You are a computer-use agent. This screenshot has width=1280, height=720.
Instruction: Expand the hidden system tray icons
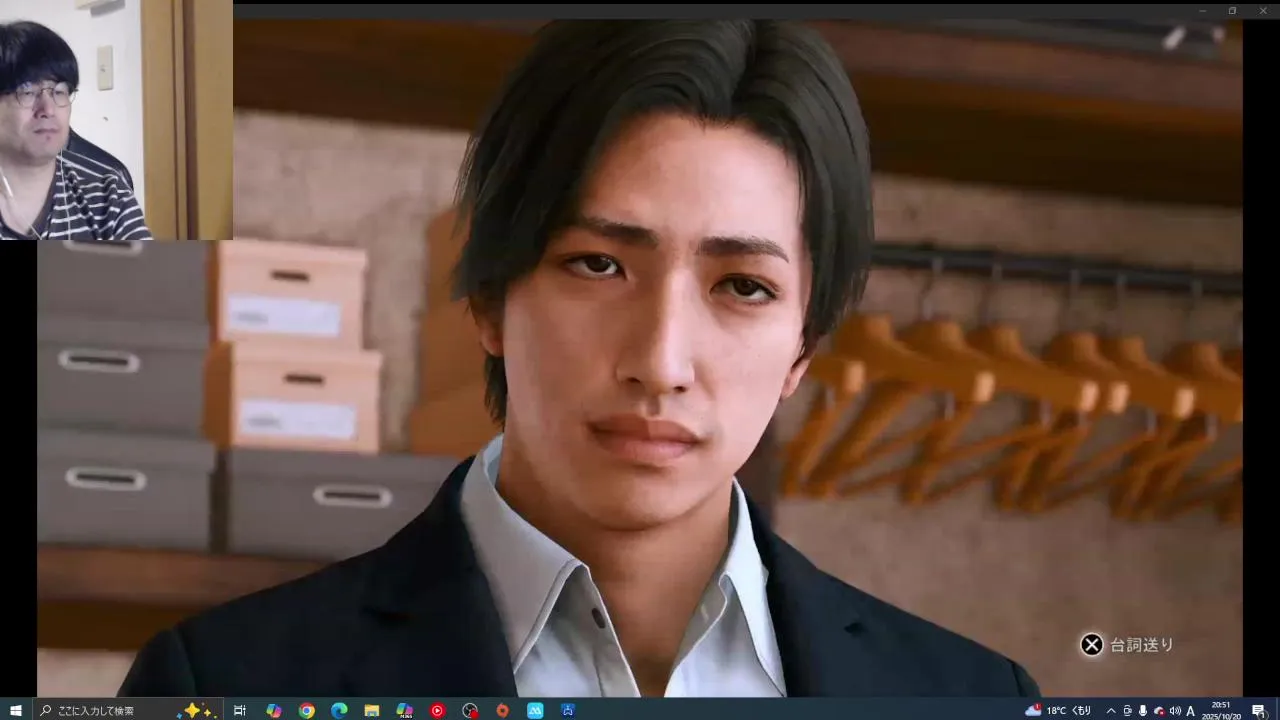[1110, 710]
